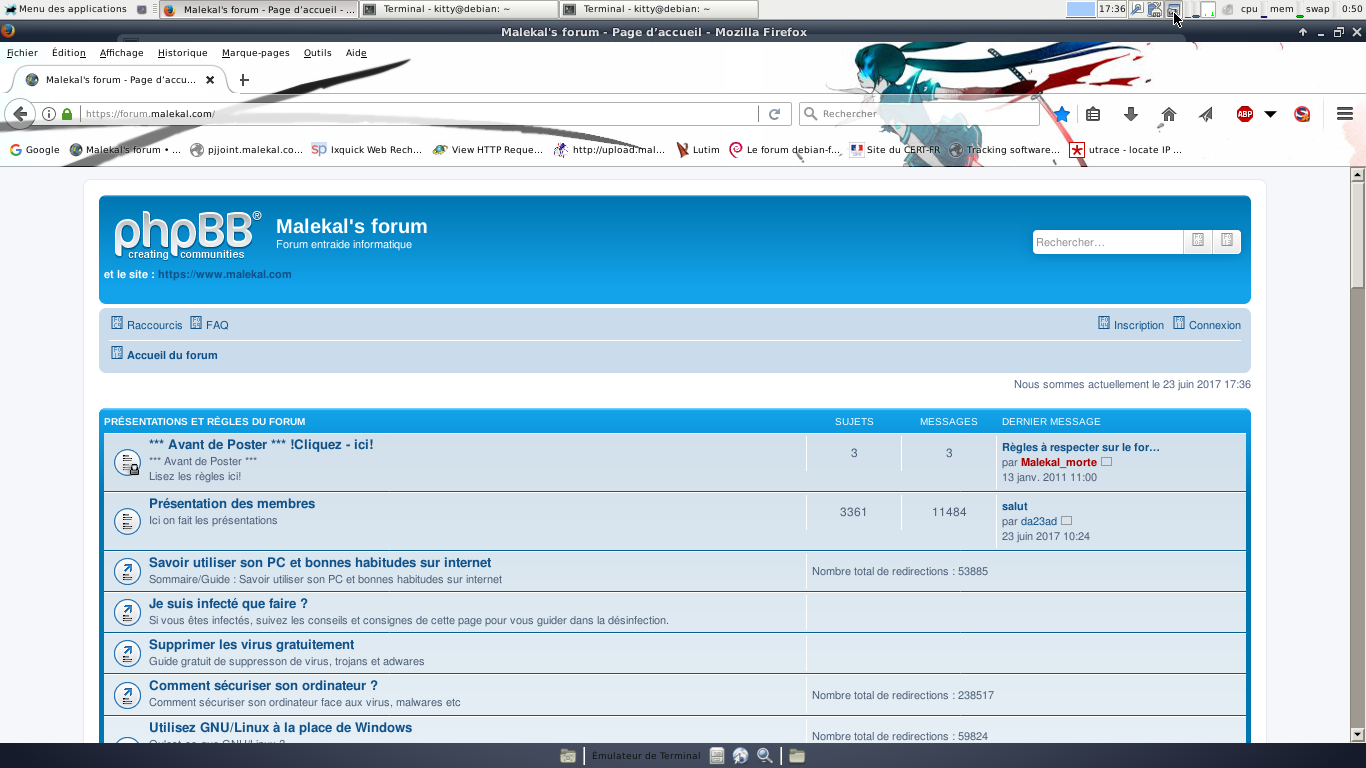1366x768 pixels.
Task: Click the screenshot folder icon in dock
Action: 568,756
